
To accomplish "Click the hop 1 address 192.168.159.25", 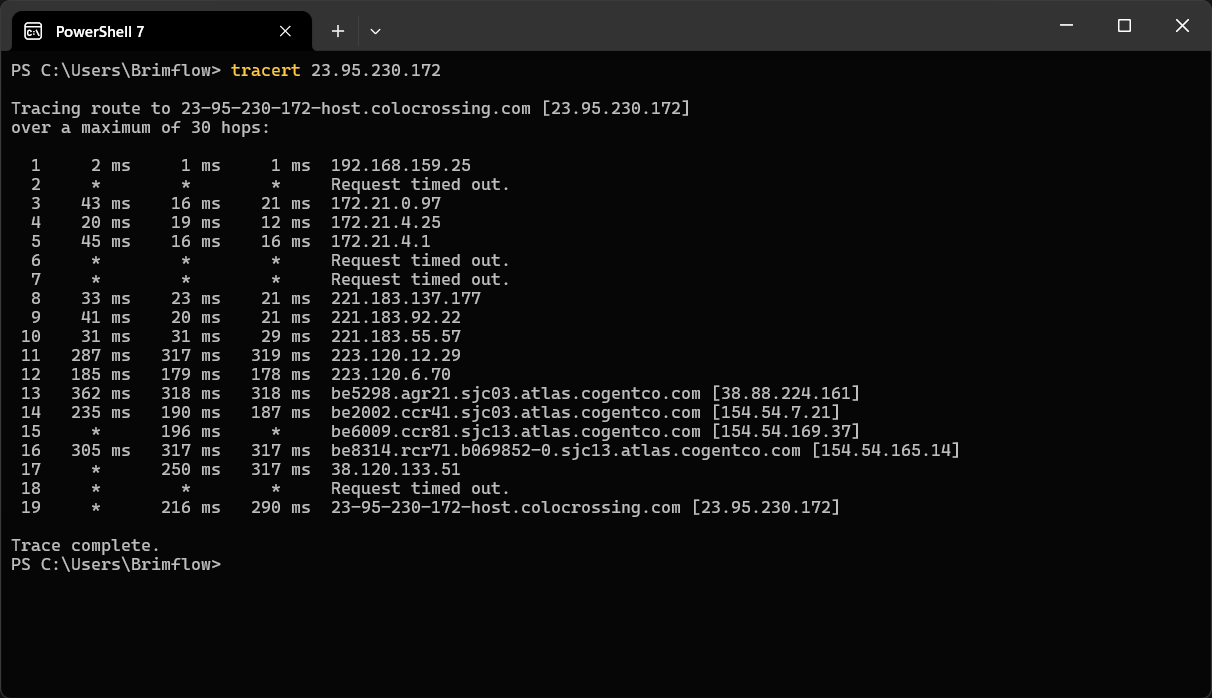I will [400, 166].
